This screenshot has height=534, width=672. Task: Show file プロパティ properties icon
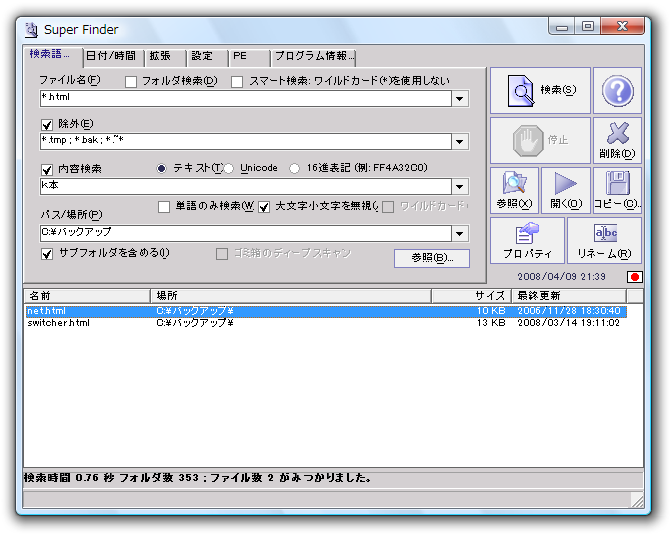[x=527, y=240]
